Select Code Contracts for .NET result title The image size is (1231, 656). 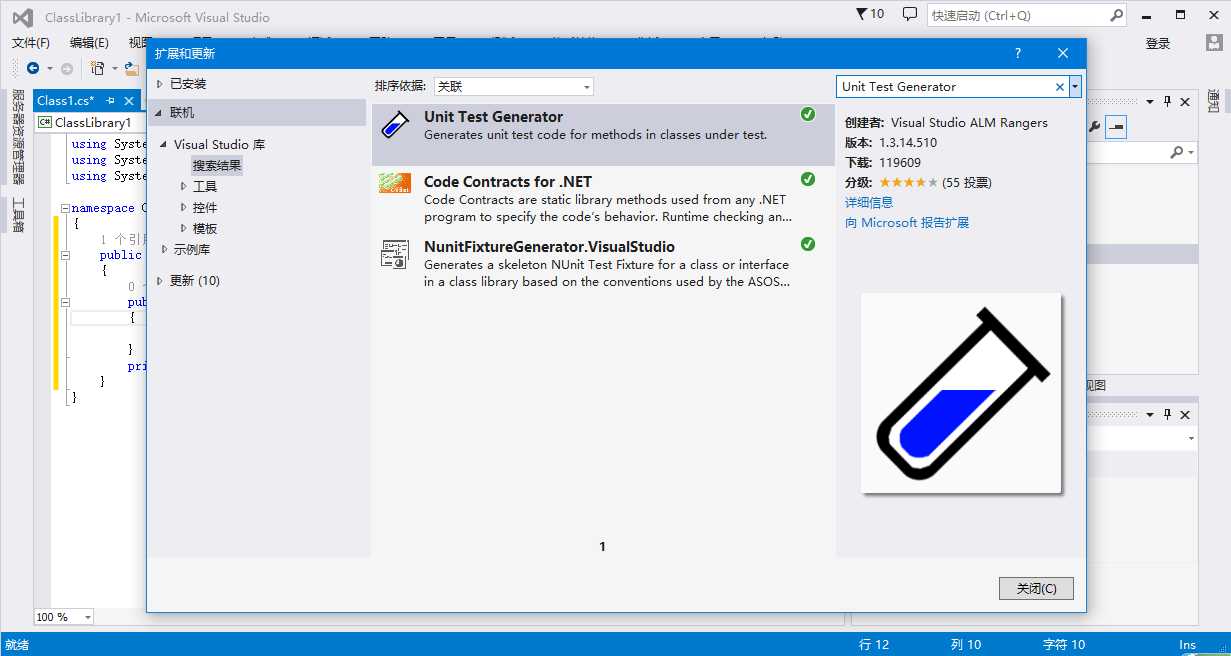[x=508, y=182]
